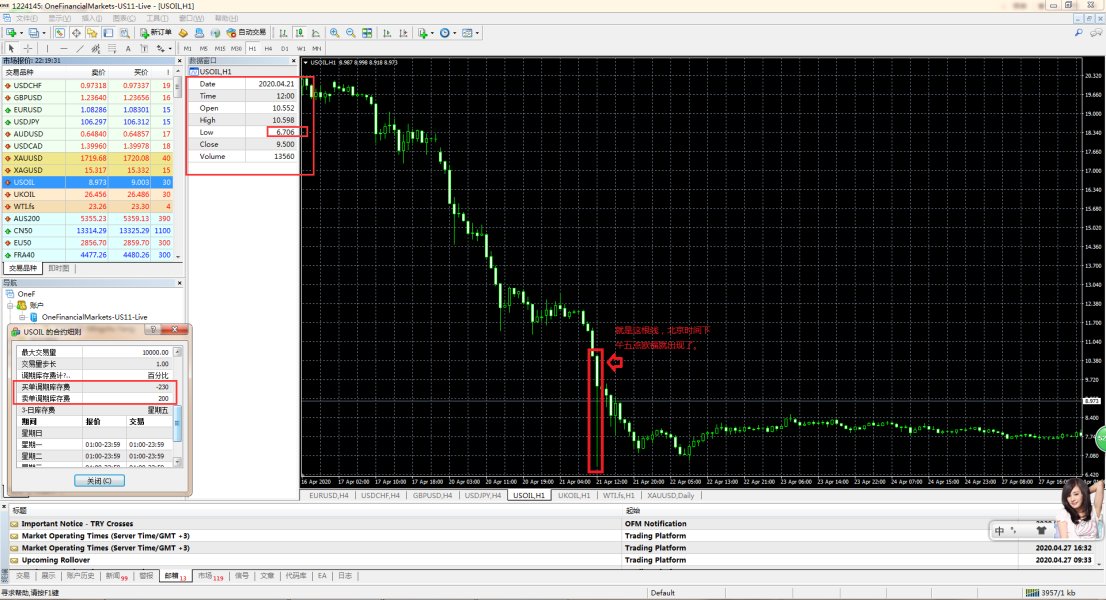Open the 工具 menu
1106x600 pixels.
point(157,18)
